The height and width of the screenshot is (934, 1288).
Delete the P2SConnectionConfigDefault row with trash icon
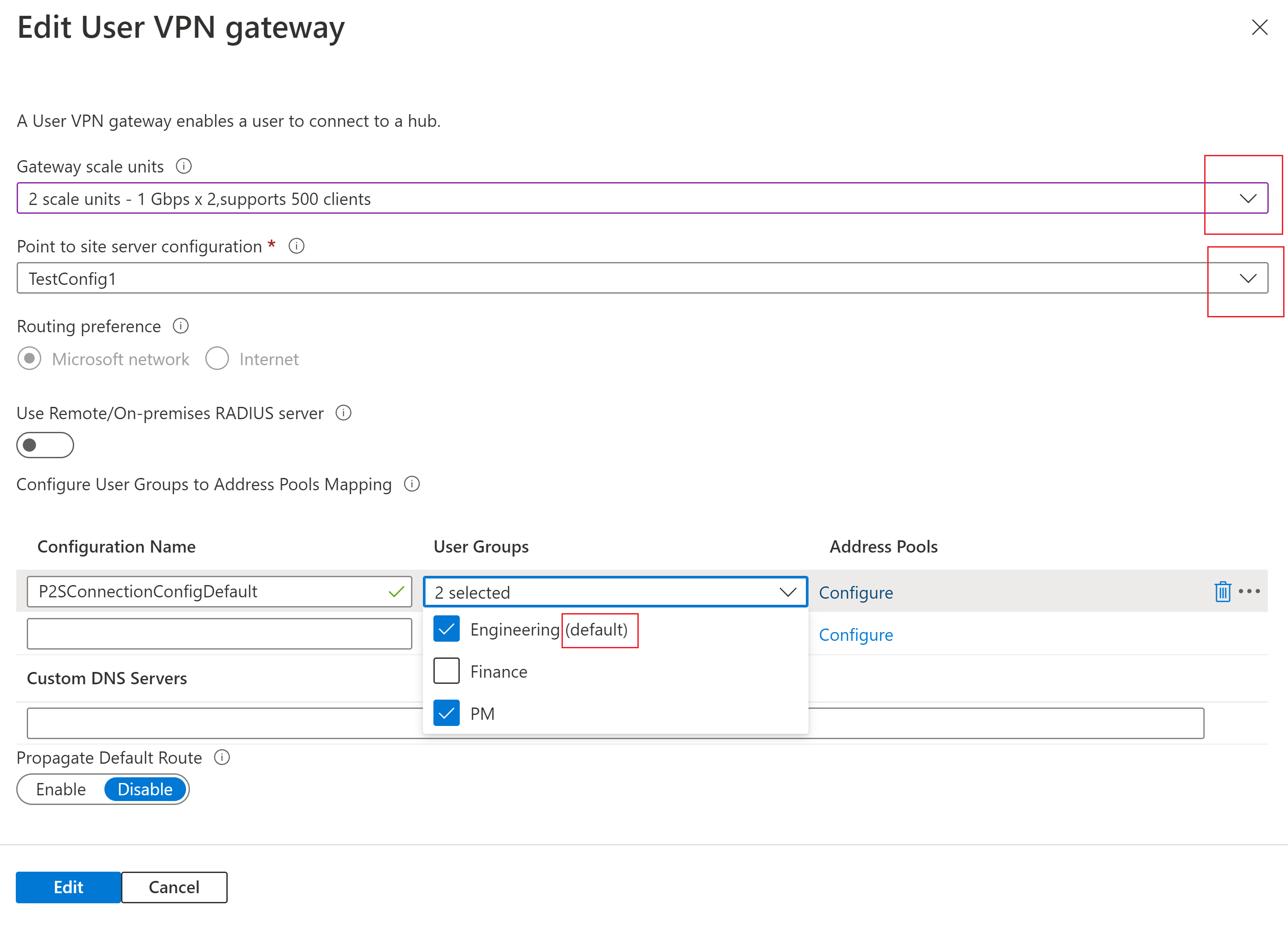point(1222,591)
